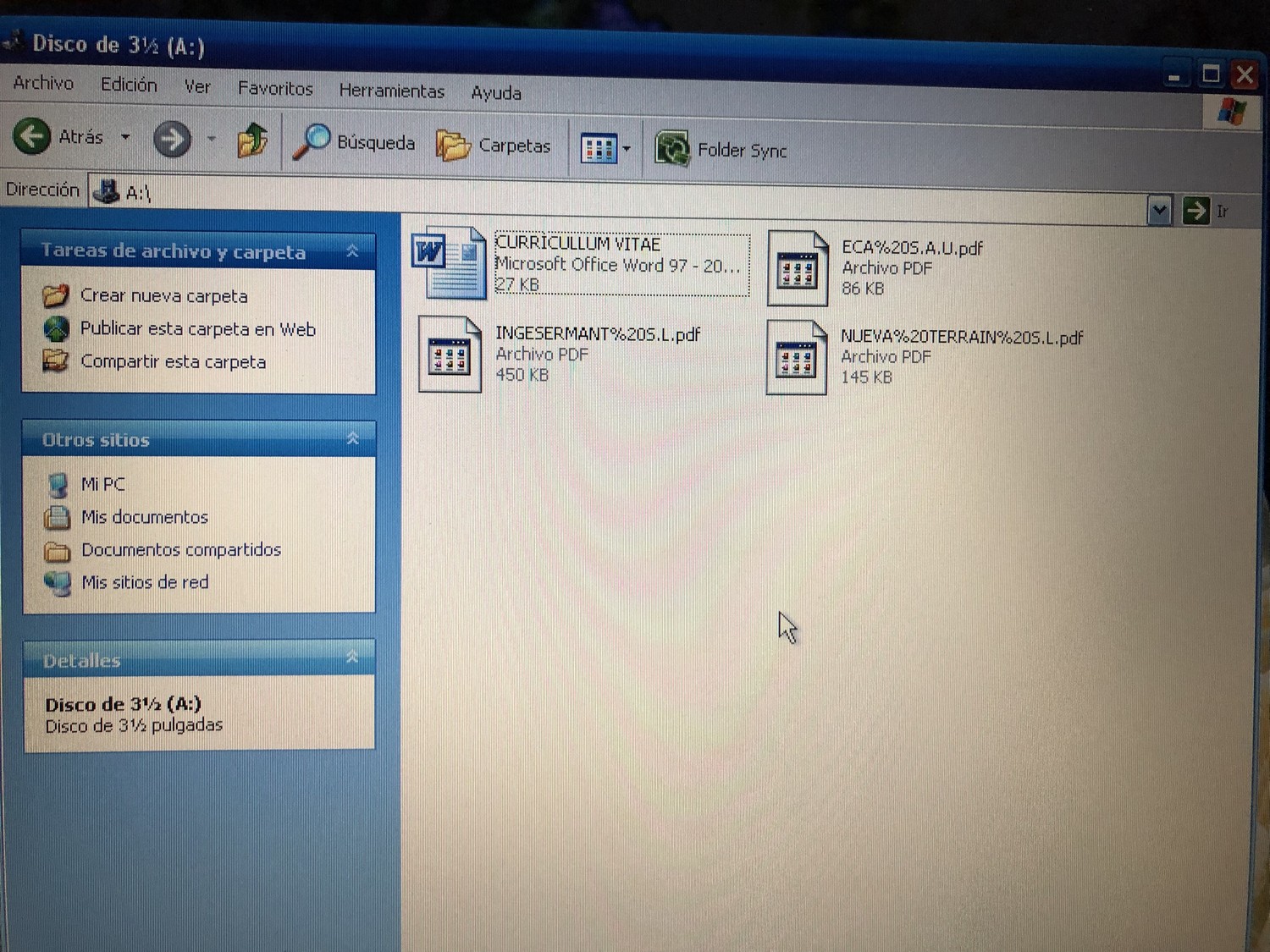Open the Ver menu
Screen dimensions: 1270x952
[197, 86]
